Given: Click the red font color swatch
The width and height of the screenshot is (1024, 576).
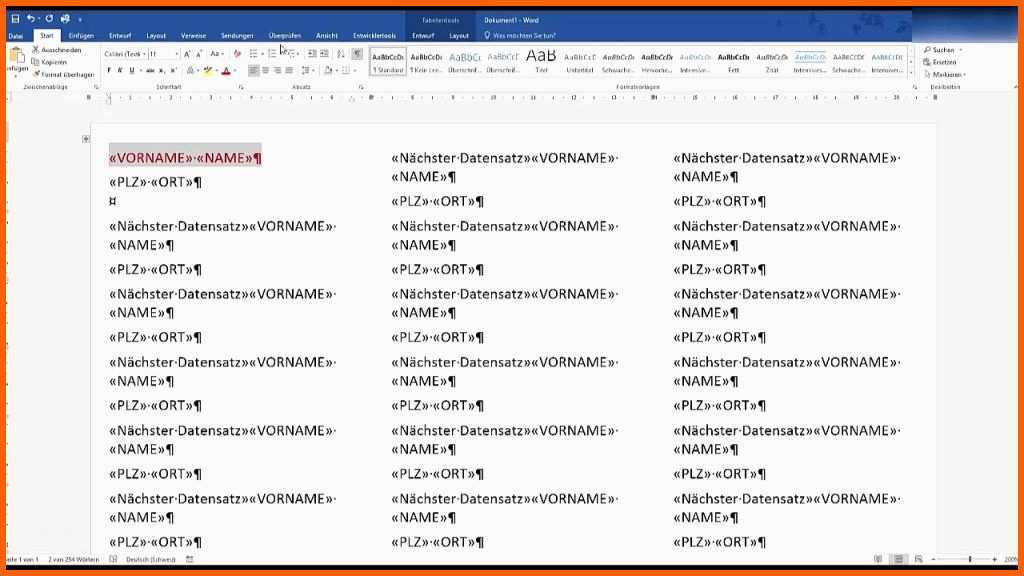Looking at the screenshot, I should (x=227, y=71).
